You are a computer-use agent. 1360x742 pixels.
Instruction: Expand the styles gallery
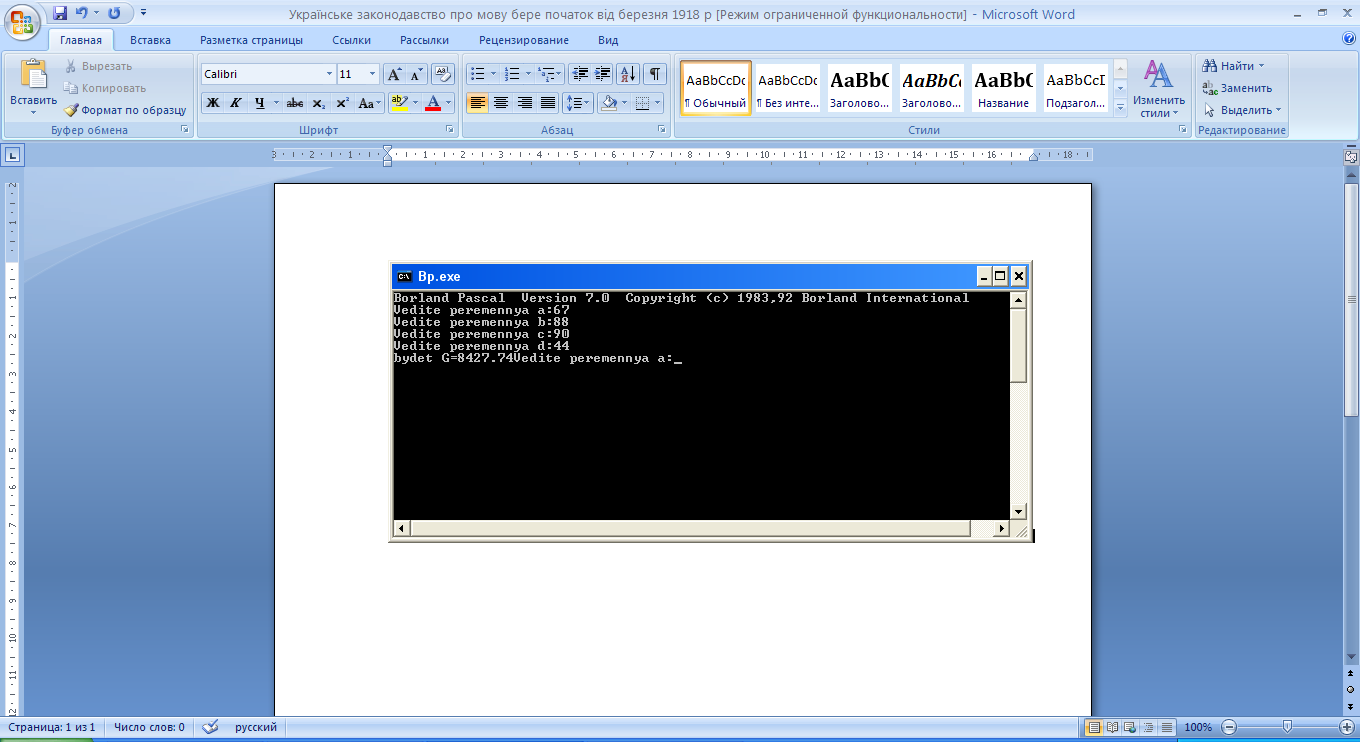tap(1120, 107)
